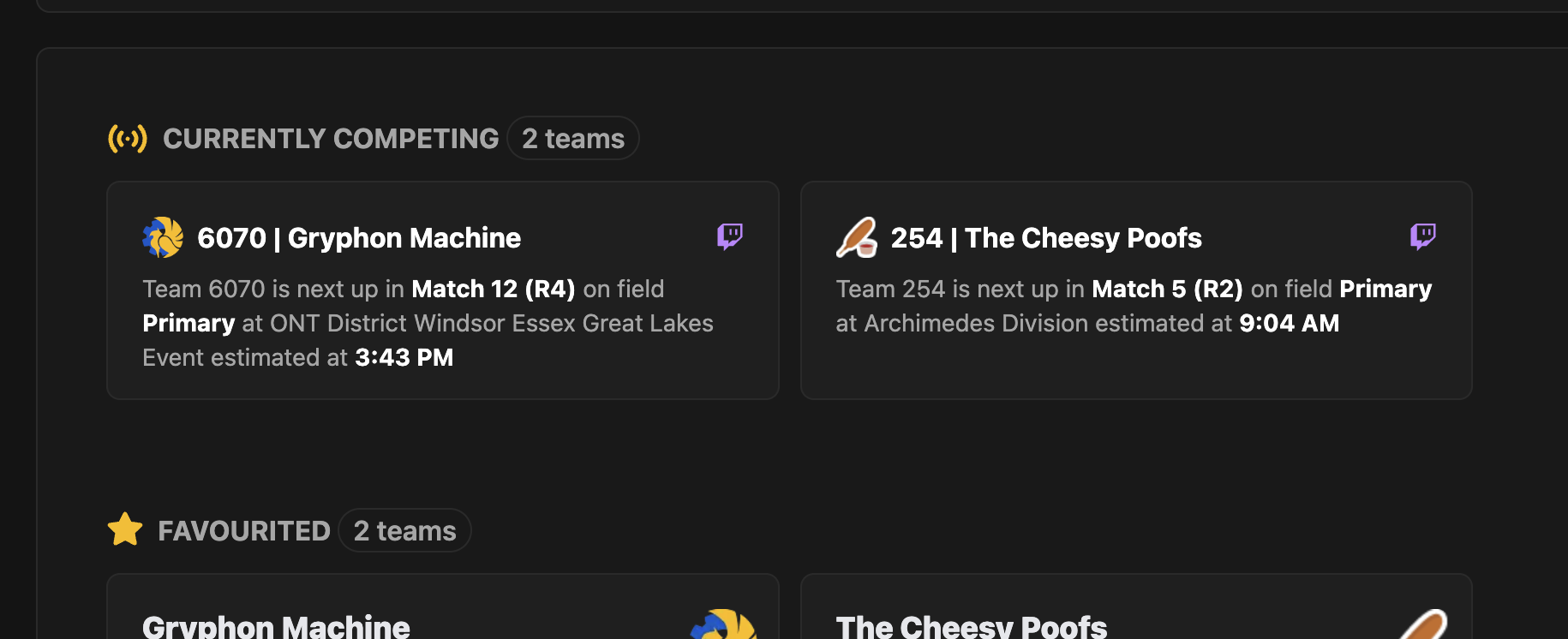
Task: Click The Cheesy Poofs team logo
Action: (857, 237)
